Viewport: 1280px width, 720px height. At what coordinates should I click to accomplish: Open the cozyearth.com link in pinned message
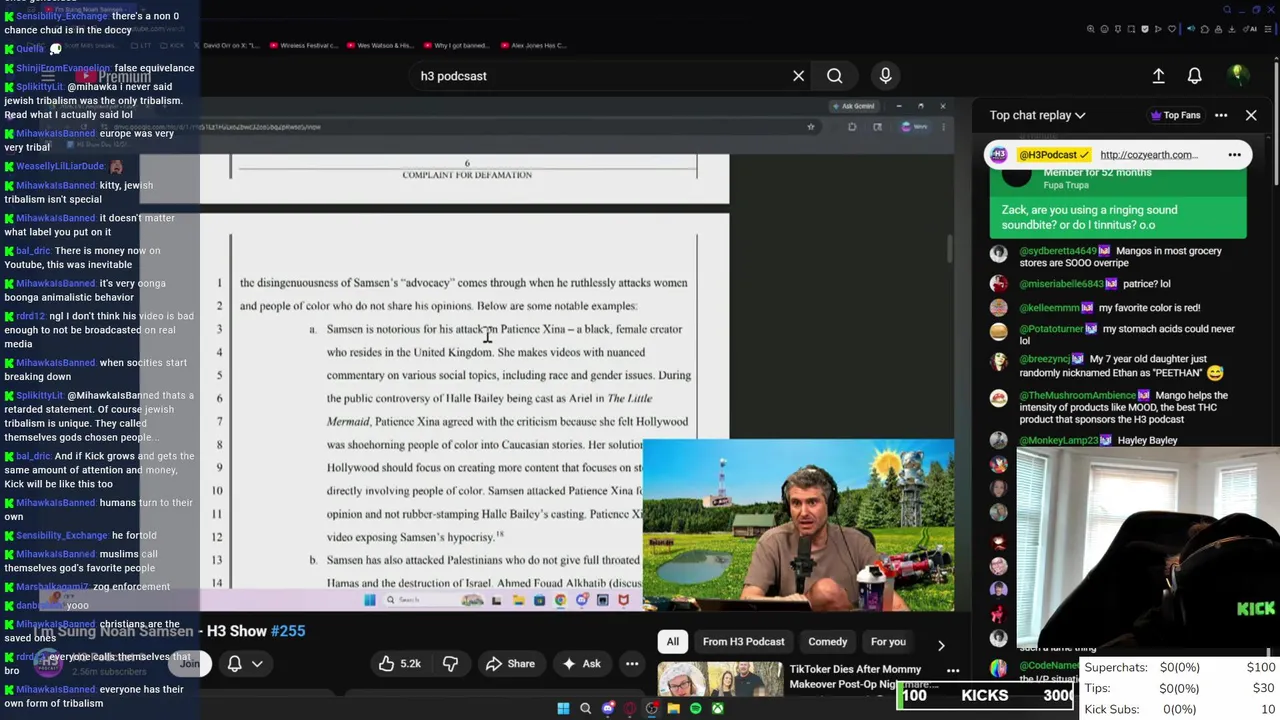[x=1148, y=155]
